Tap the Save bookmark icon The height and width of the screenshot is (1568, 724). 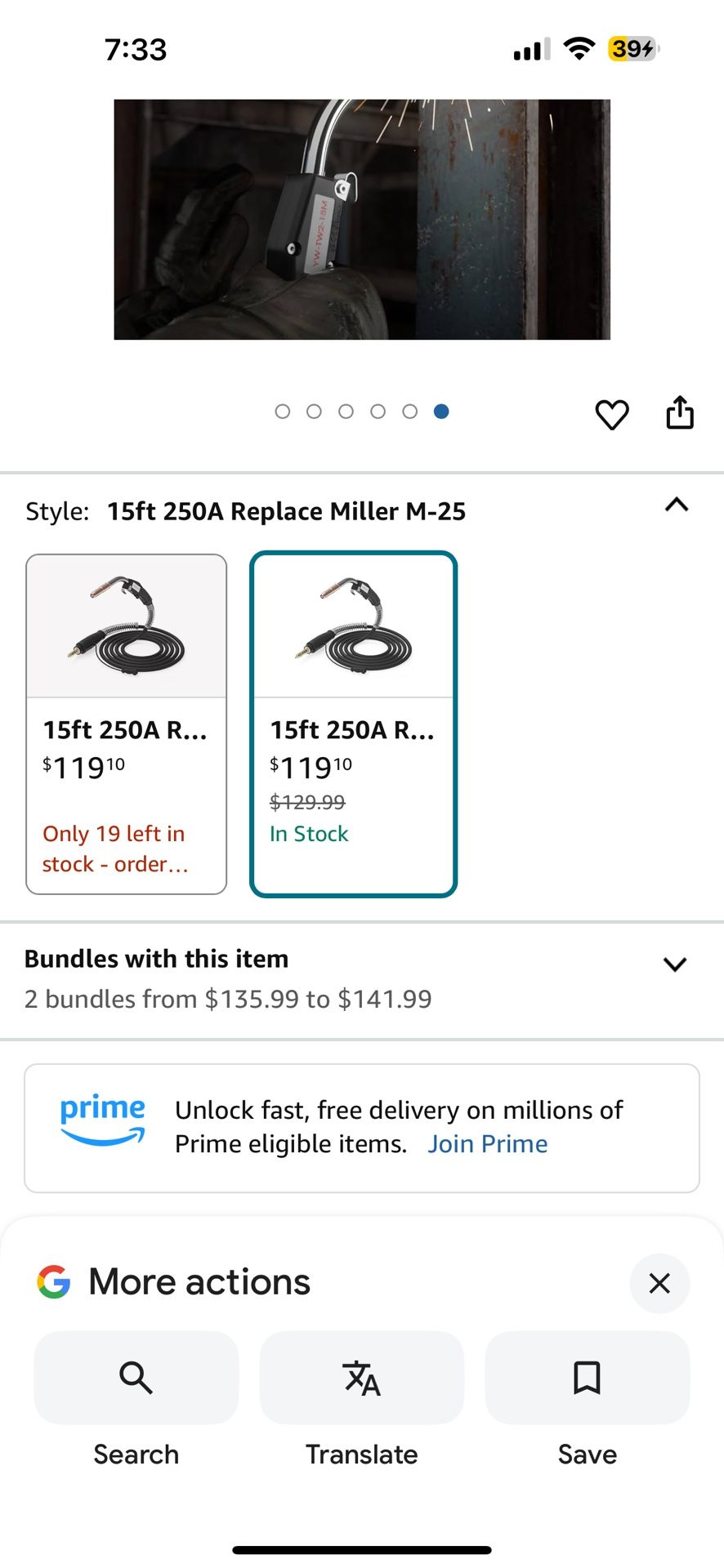(587, 1378)
